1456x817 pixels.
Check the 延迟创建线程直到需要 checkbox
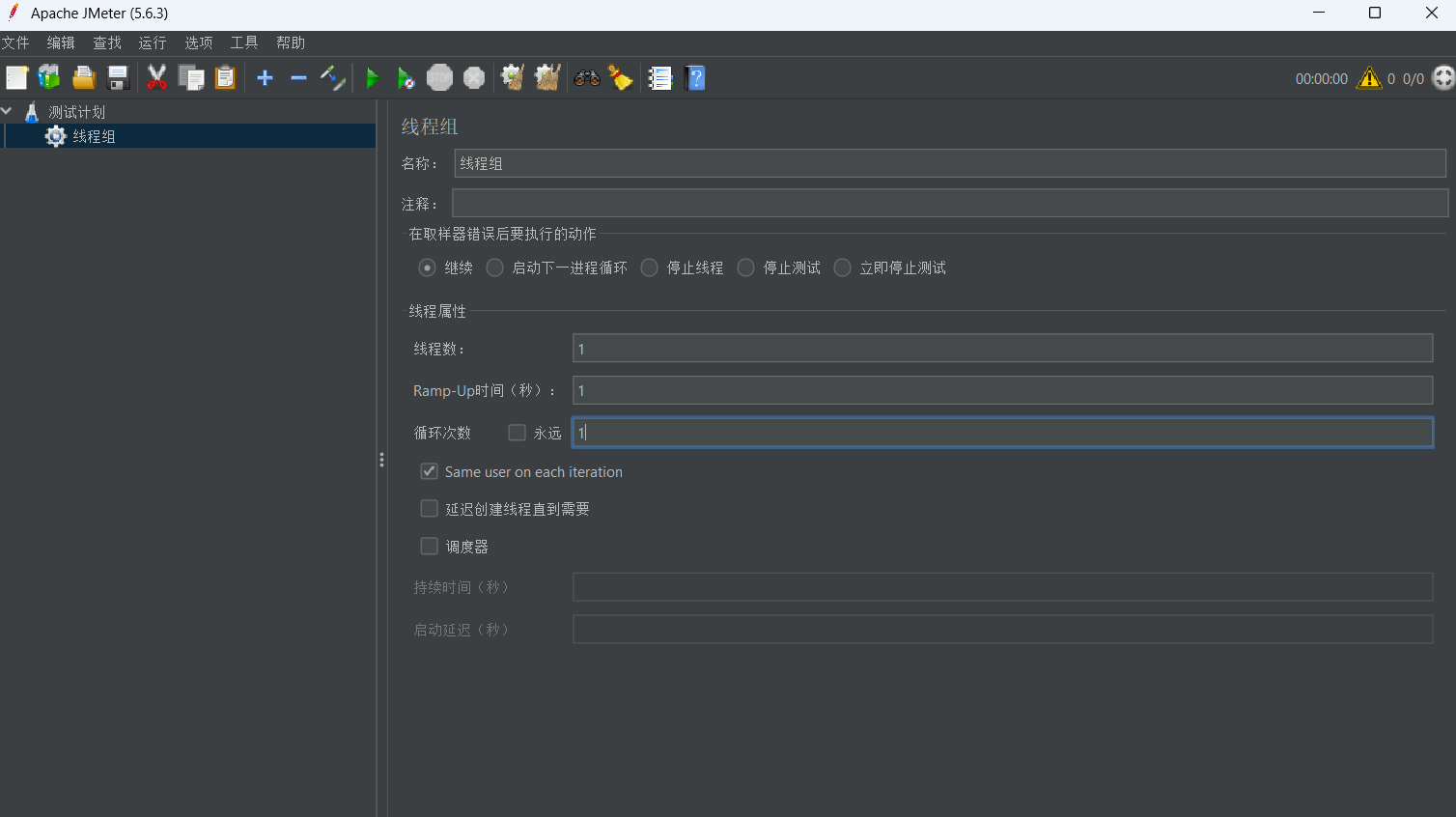click(x=429, y=508)
